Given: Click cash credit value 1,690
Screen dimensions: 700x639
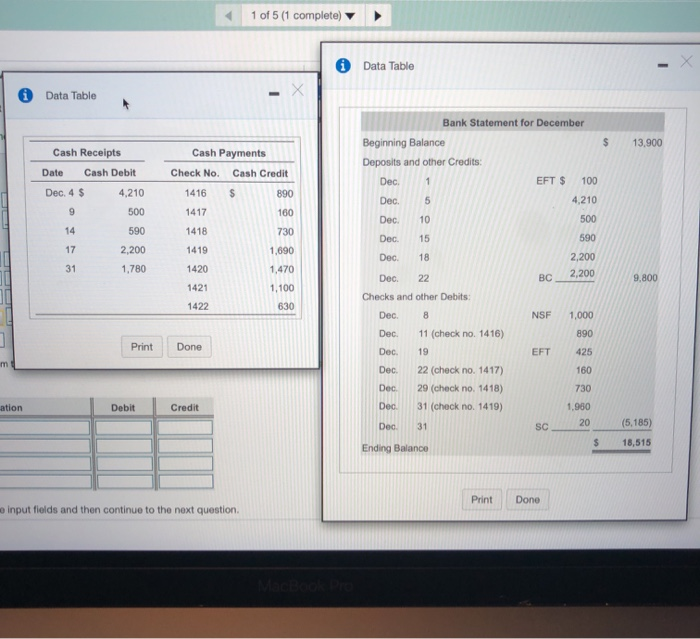Looking at the screenshot, I should click(x=281, y=251).
